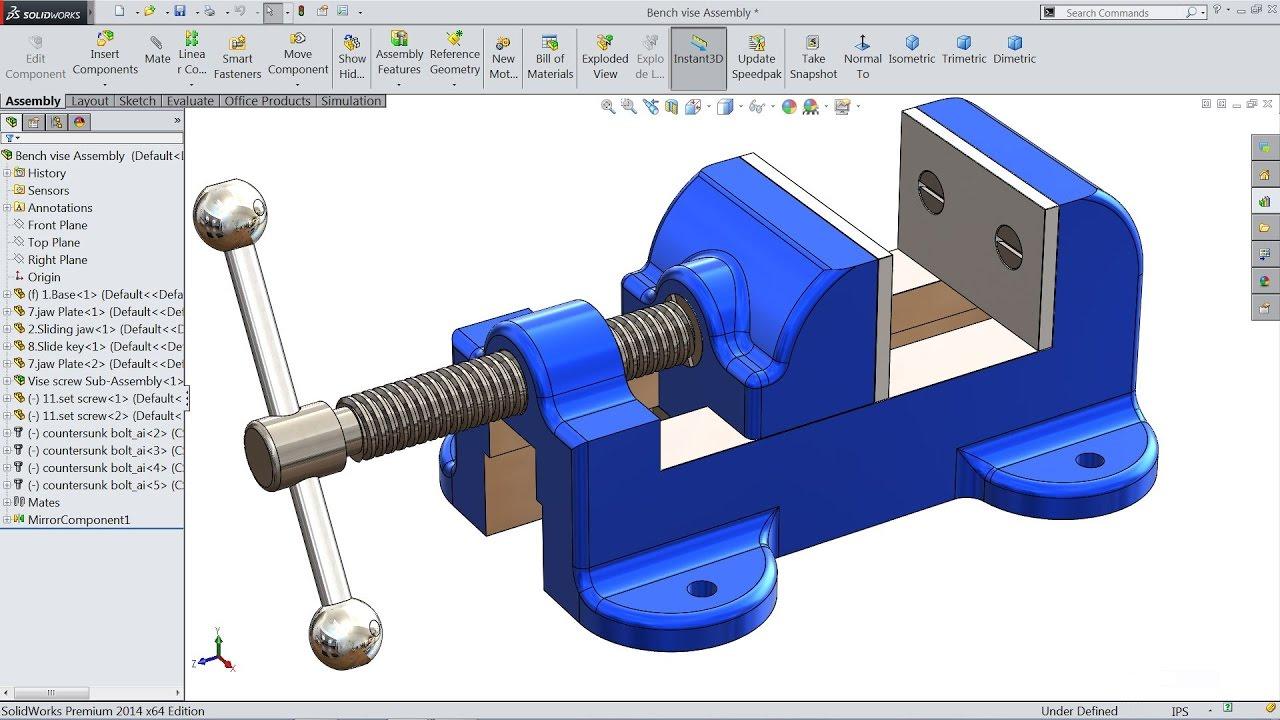Open Apply Scene icon
Viewport: 1280px width, 720px height.
pos(811,106)
